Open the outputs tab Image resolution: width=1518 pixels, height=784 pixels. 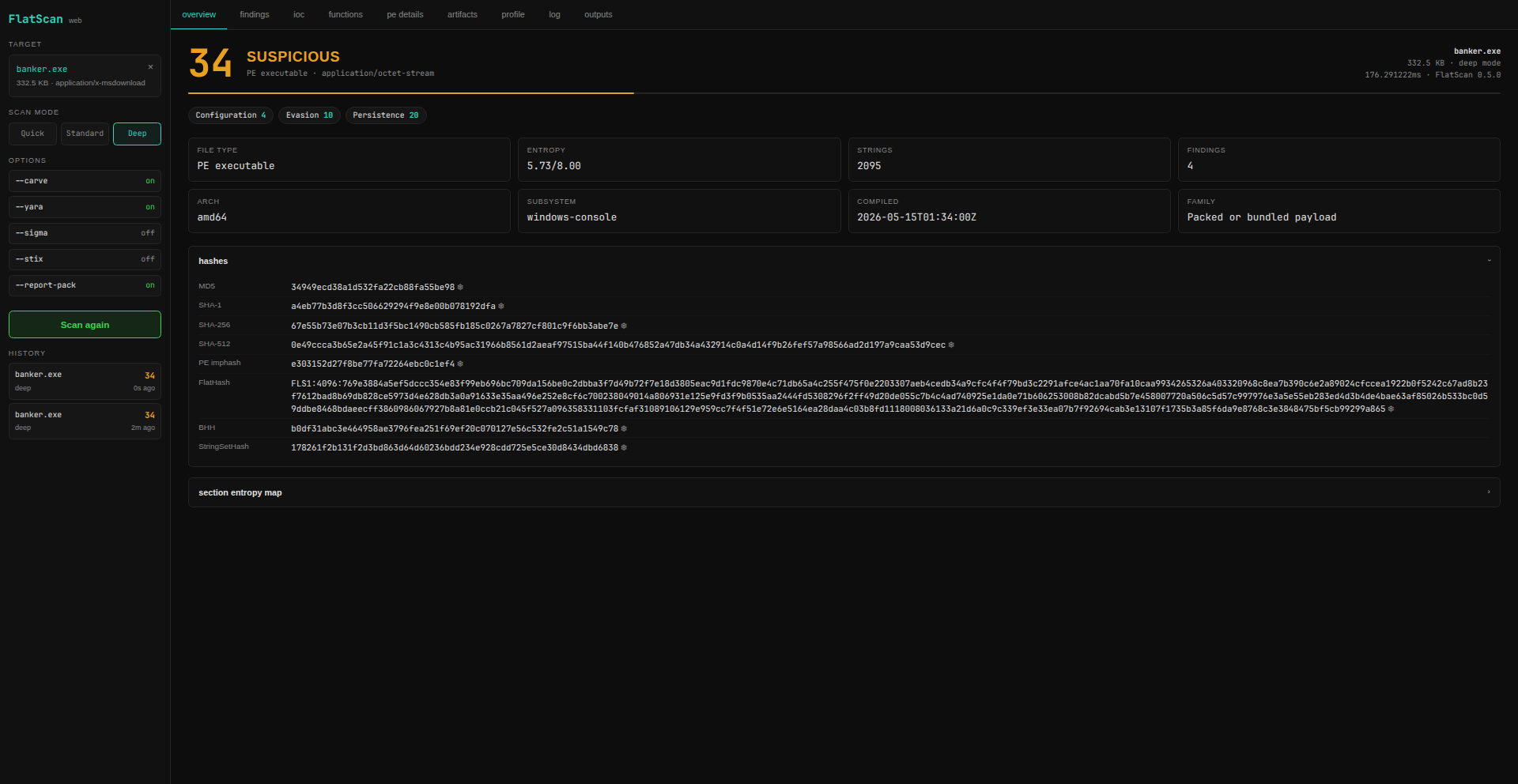[x=599, y=14]
